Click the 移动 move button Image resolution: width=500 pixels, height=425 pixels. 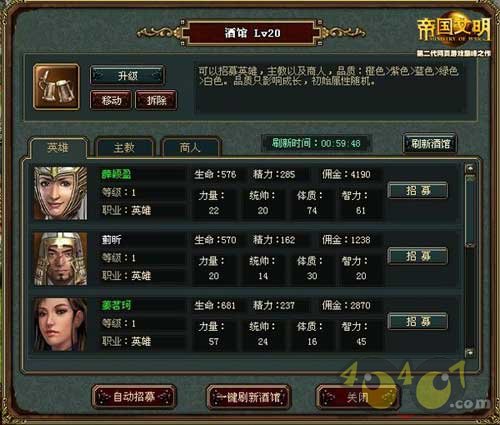[111, 100]
